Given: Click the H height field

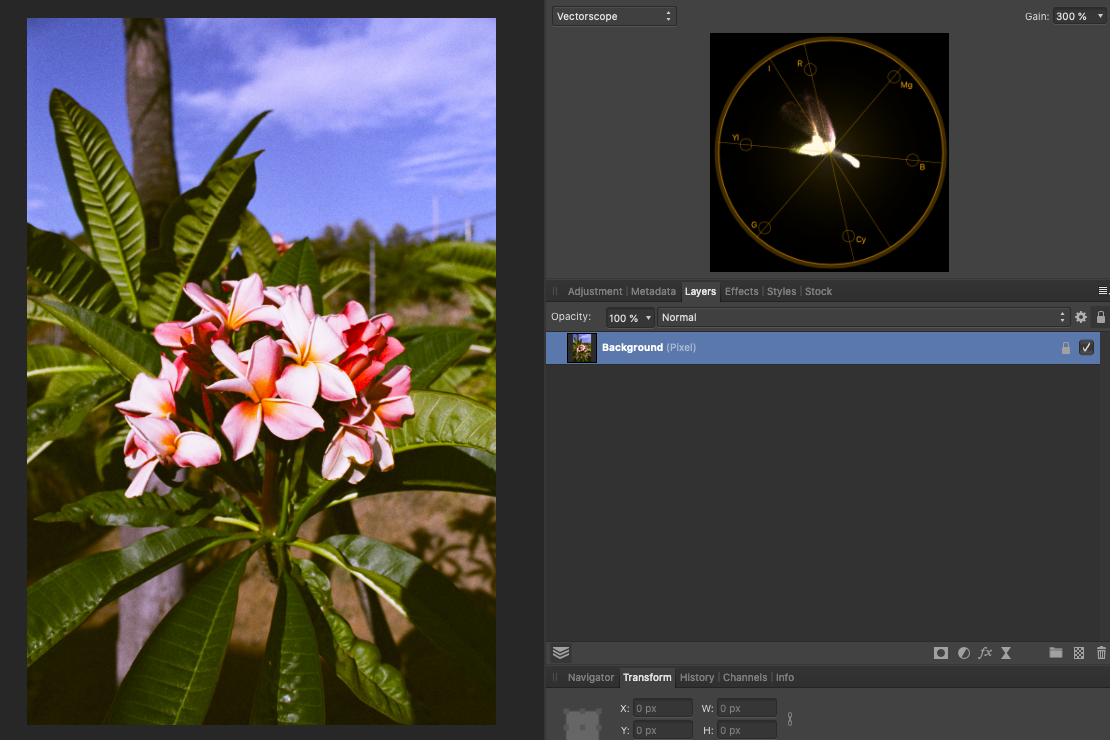Looking at the screenshot, I should [x=747, y=730].
